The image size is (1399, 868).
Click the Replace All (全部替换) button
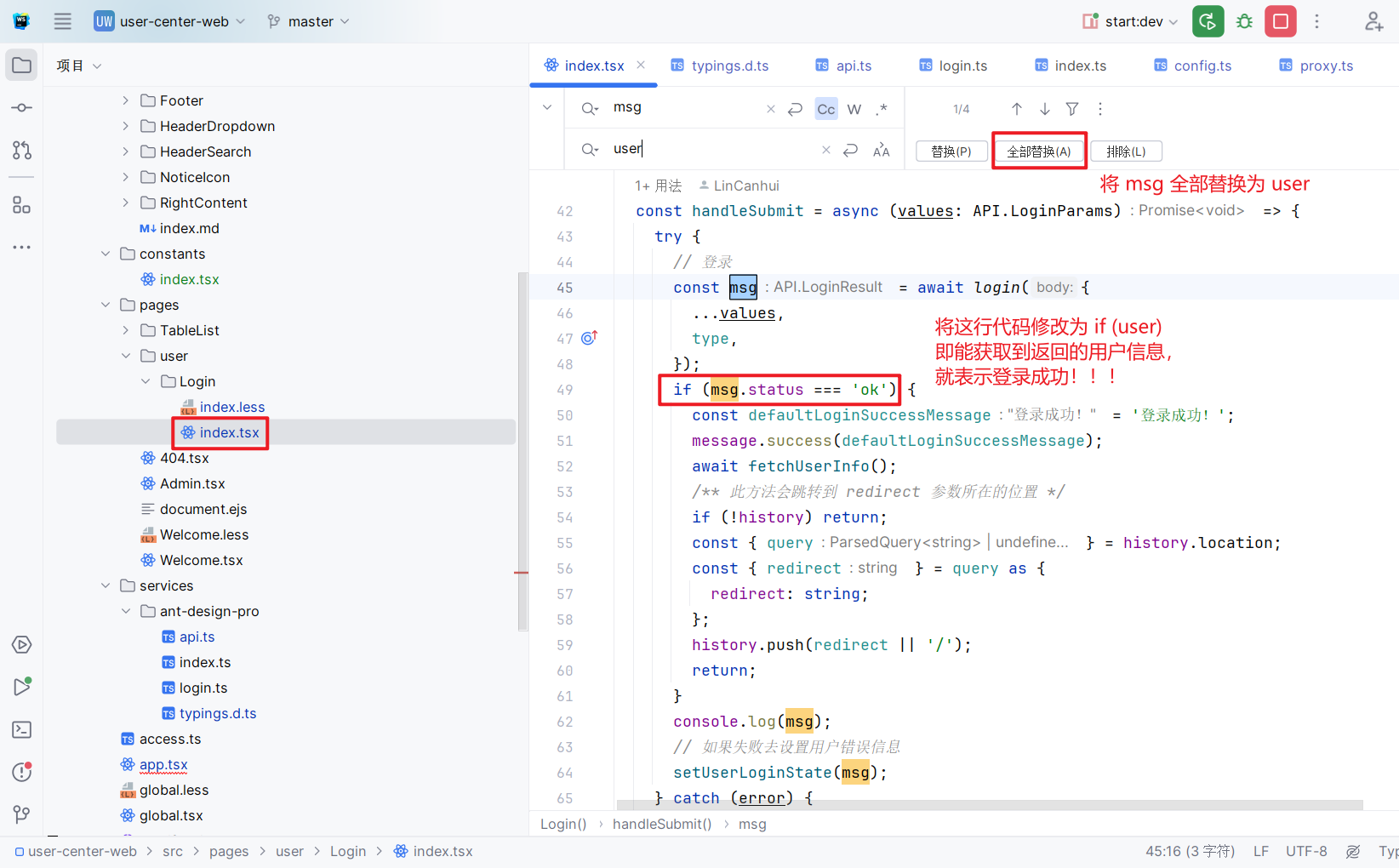[1038, 151]
